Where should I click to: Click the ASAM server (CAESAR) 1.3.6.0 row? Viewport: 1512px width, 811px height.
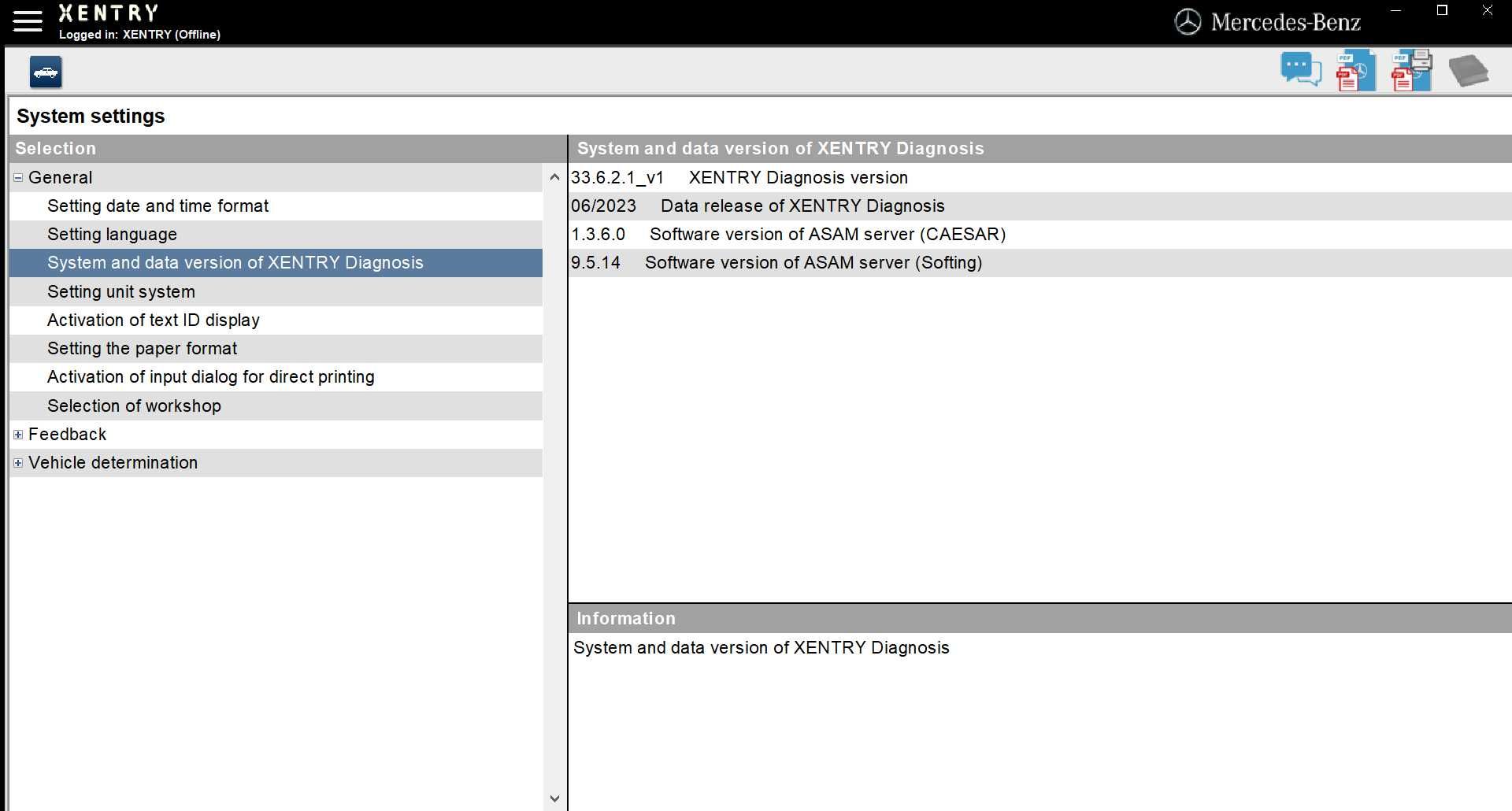click(1039, 235)
